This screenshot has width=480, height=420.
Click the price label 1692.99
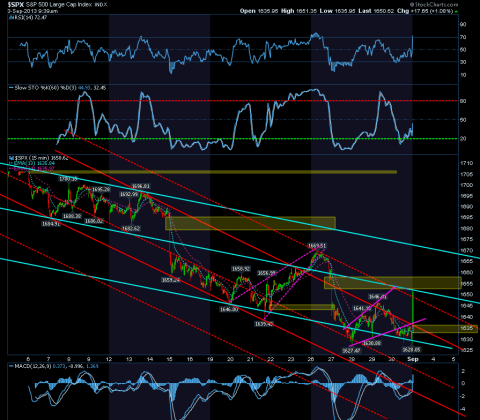[129, 194]
